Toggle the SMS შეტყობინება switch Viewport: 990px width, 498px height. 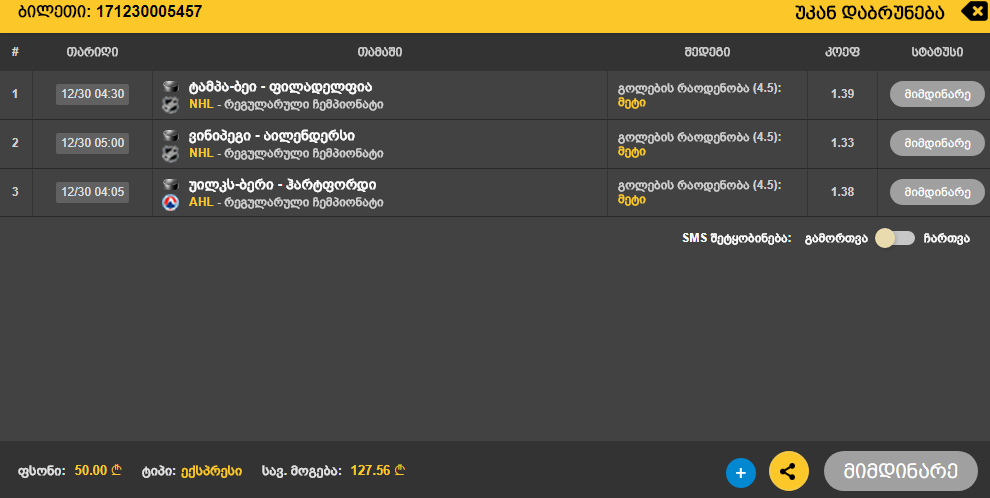pos(895,238)
